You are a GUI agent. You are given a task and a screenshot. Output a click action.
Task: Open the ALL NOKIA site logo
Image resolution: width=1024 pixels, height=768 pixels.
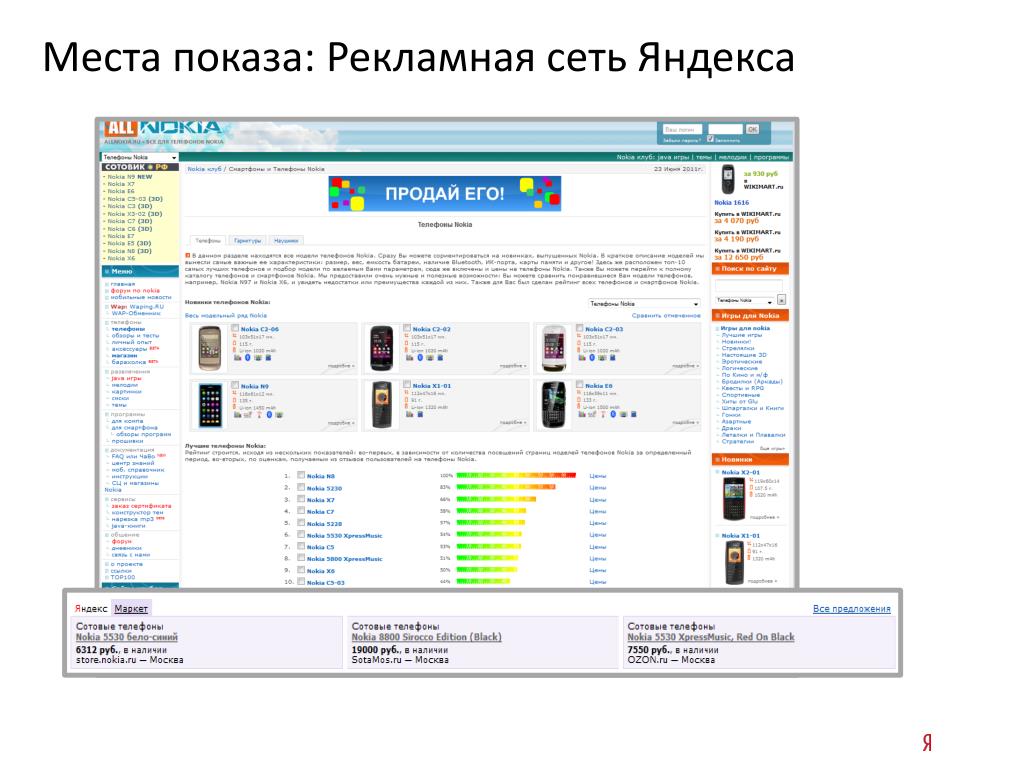163,129
